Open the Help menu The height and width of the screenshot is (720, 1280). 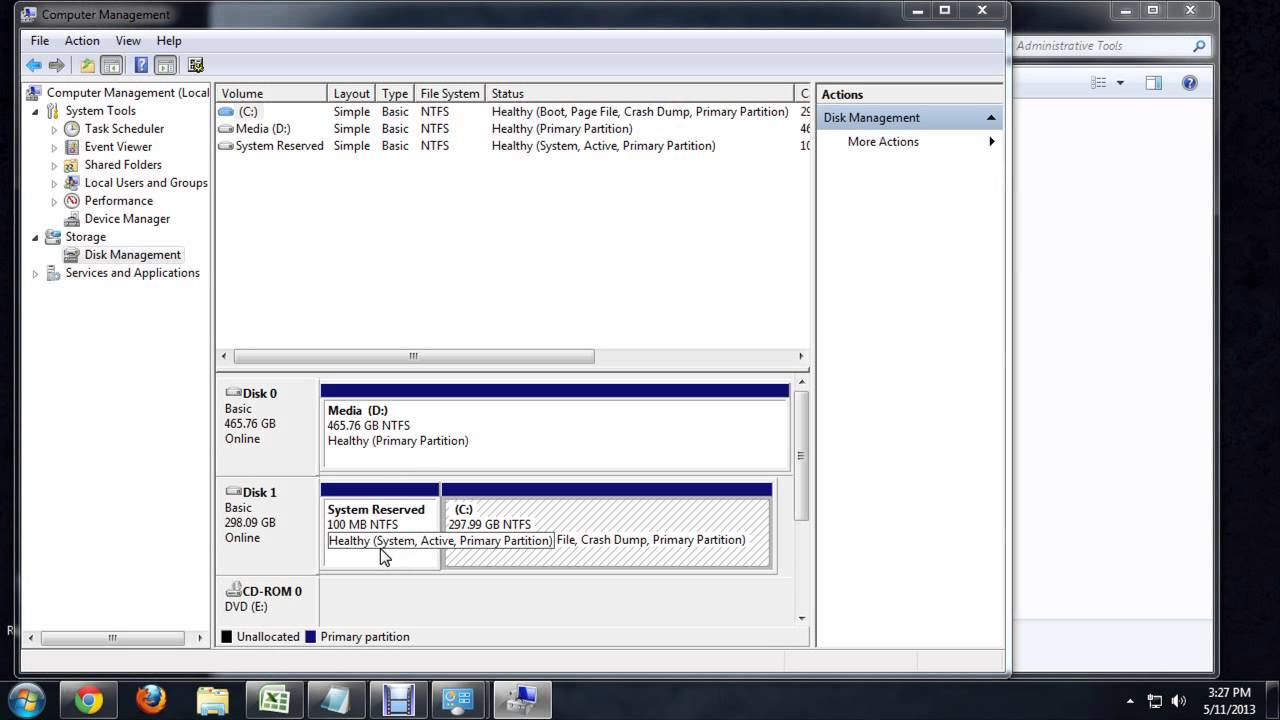(x=169, y=41)
